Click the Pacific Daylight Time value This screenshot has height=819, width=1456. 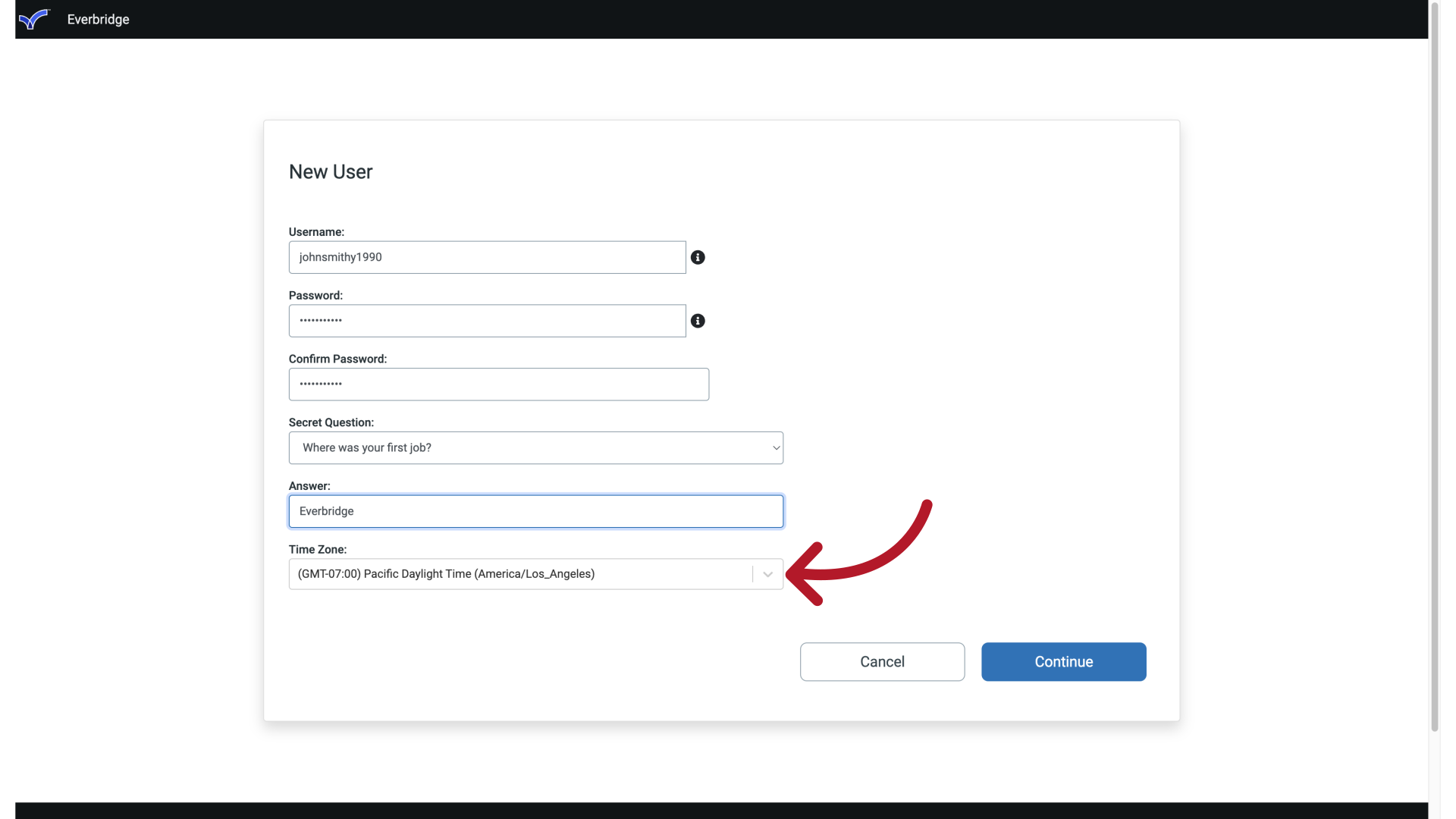(445, 574)
